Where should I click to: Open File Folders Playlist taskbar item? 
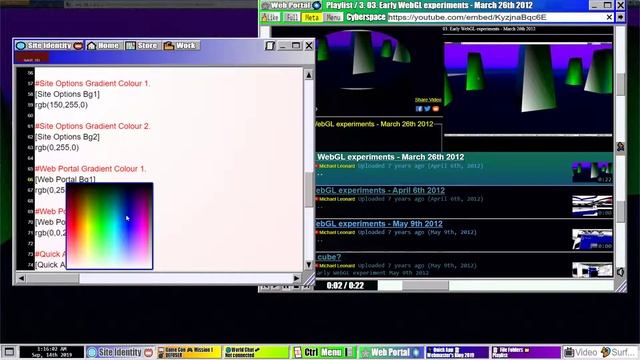526,352
